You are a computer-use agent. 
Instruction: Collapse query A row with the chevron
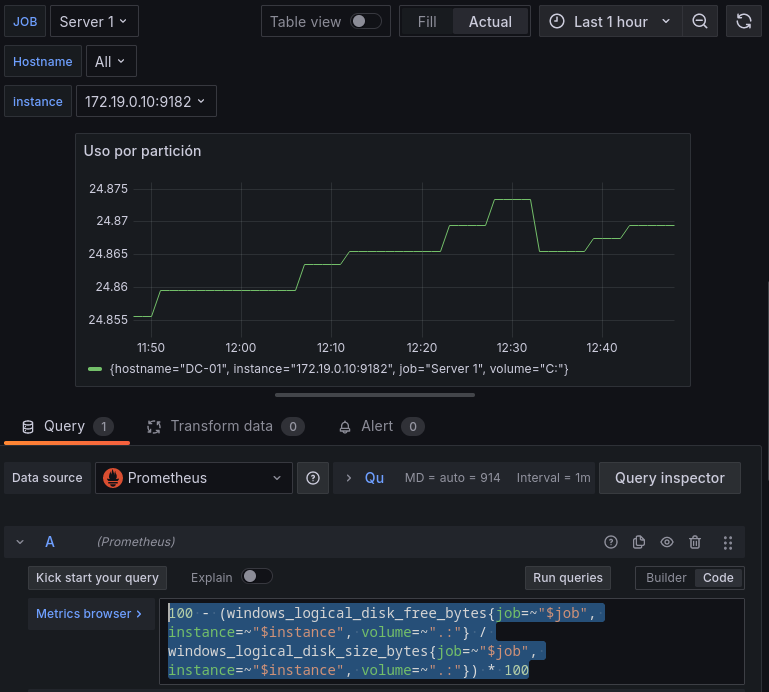(x=20, y=542)
